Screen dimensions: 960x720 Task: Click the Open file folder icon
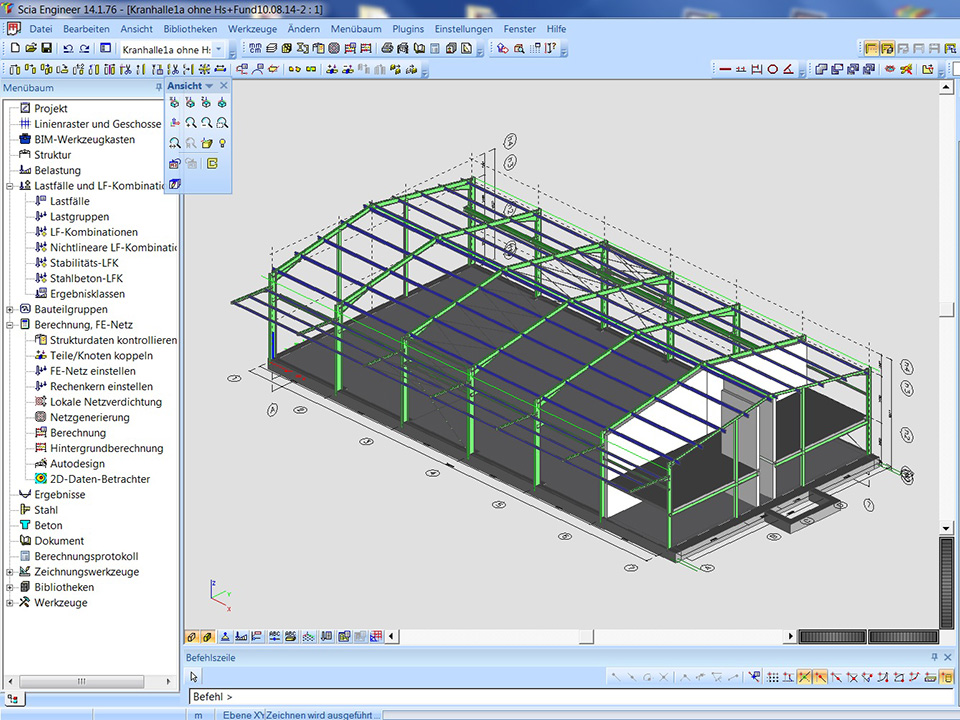(x=31, y=48)
